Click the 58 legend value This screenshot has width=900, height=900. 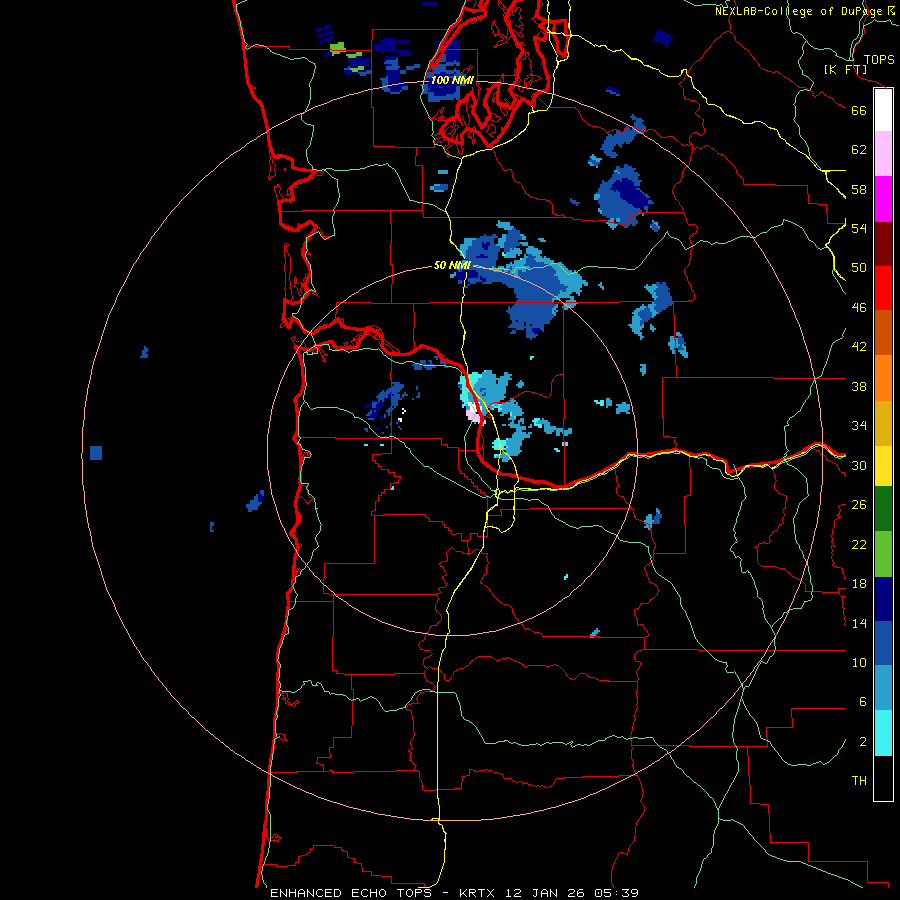[x=859, y=189]
